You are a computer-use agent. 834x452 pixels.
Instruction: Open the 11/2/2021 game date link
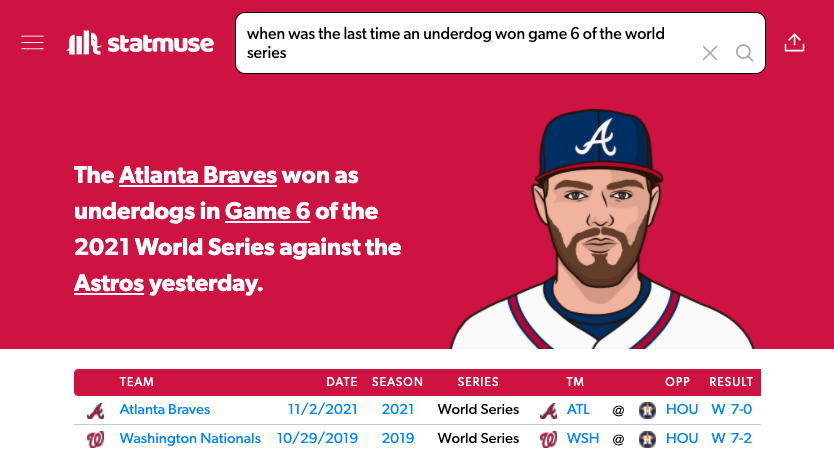tap(322, 409)
